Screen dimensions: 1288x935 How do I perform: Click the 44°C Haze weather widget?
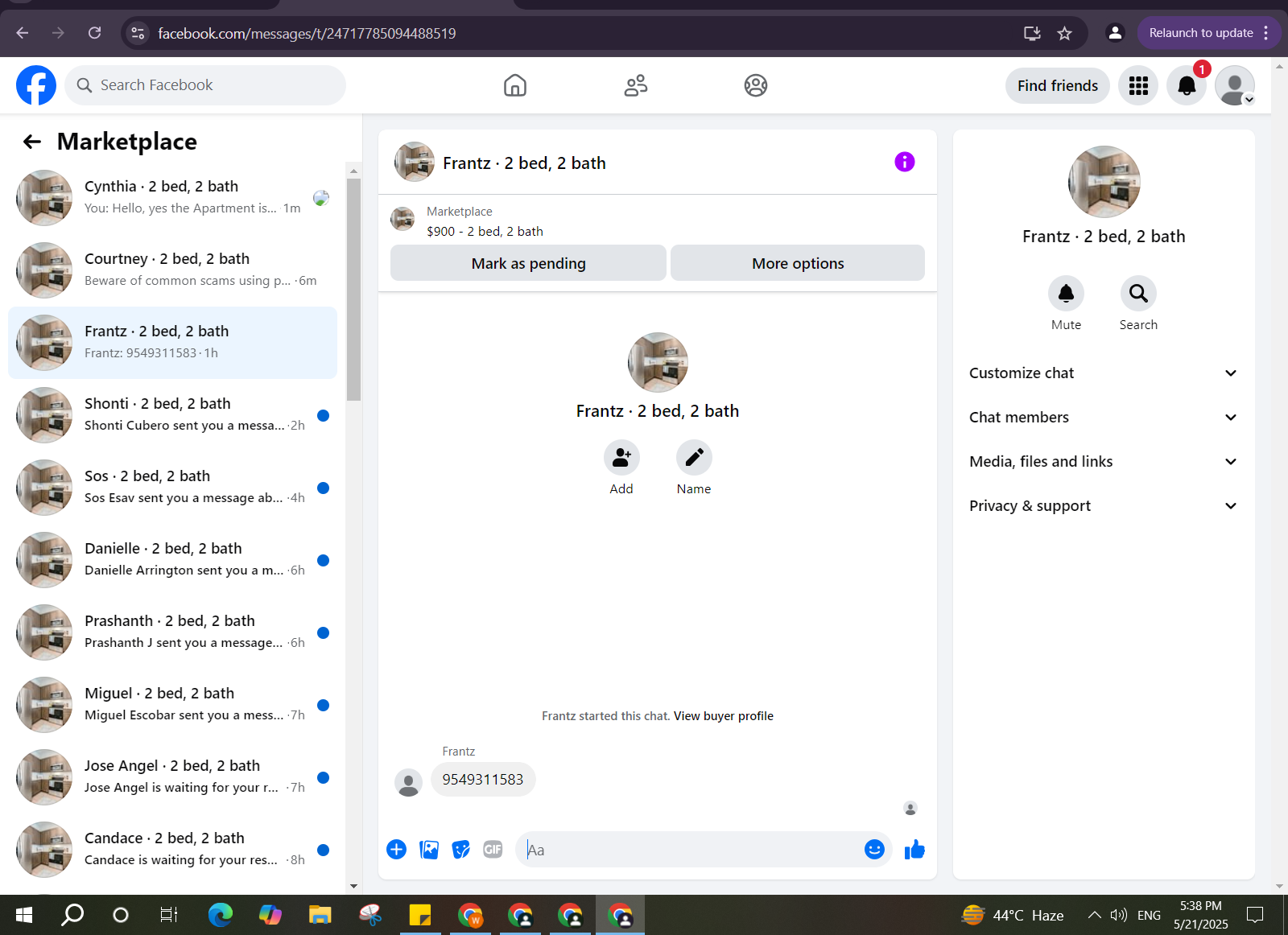(1013, 915)
